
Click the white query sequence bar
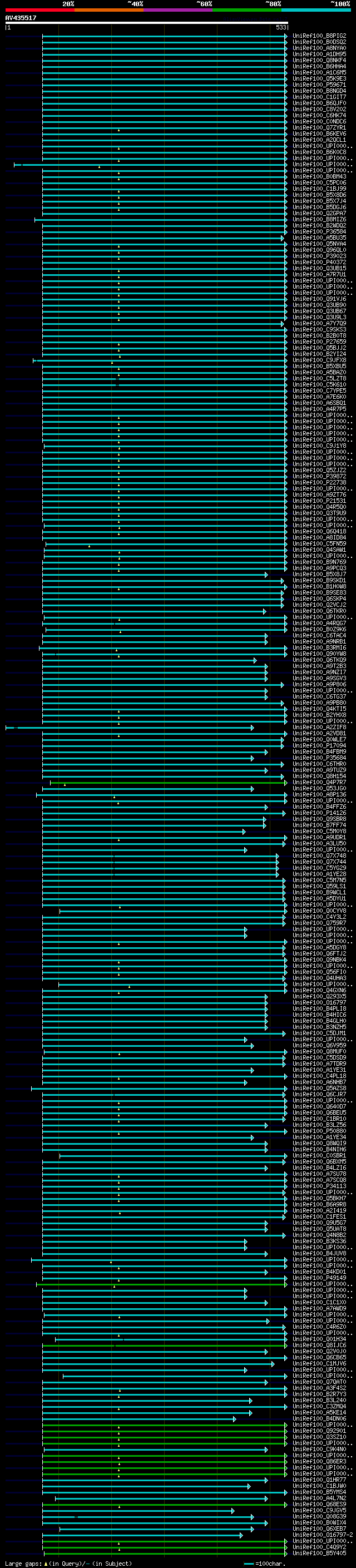[x=147, y=23]
